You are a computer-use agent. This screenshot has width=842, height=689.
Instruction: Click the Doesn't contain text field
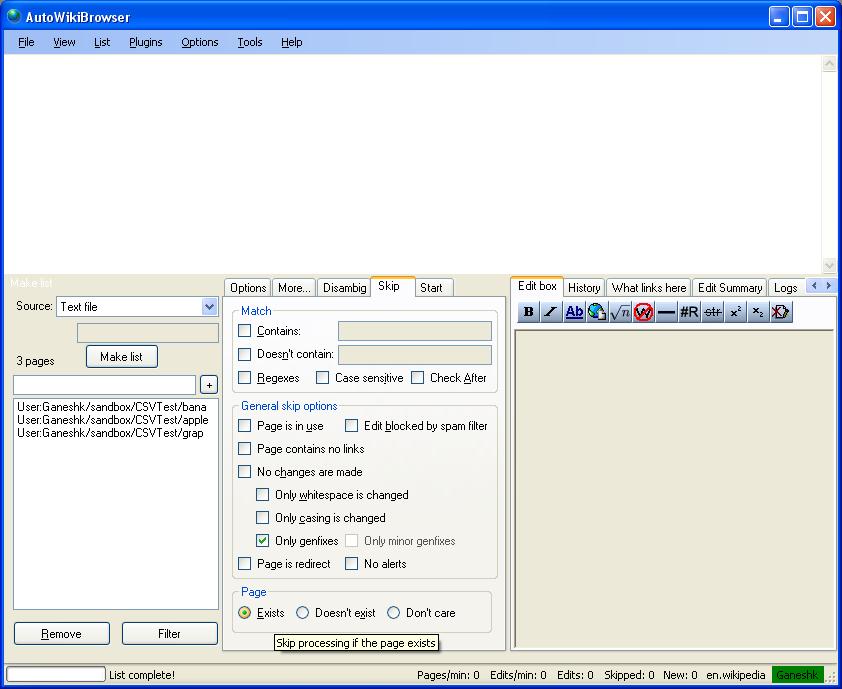[x=415, y=354]
